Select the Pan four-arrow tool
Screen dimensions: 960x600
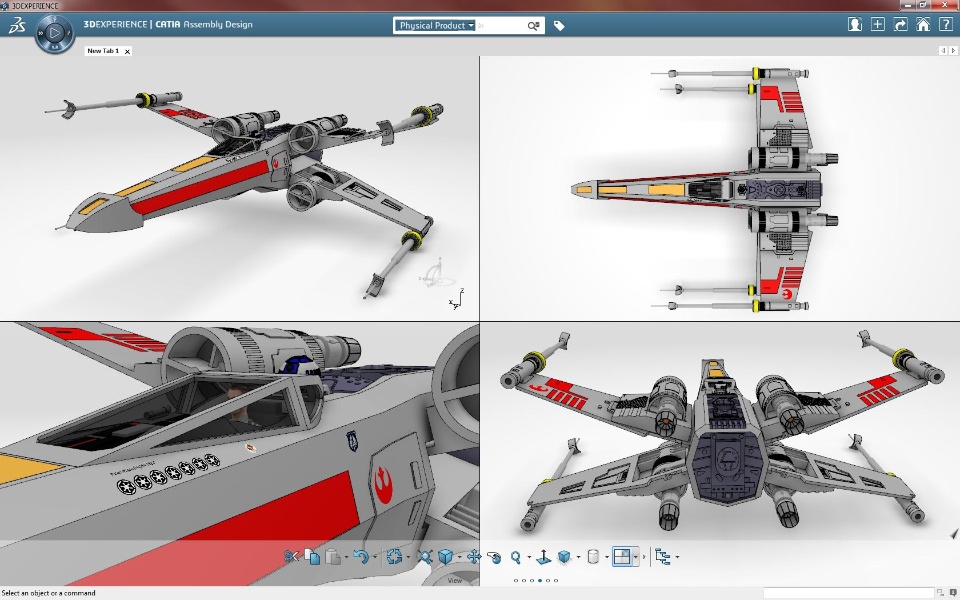[x=473, y=557]
